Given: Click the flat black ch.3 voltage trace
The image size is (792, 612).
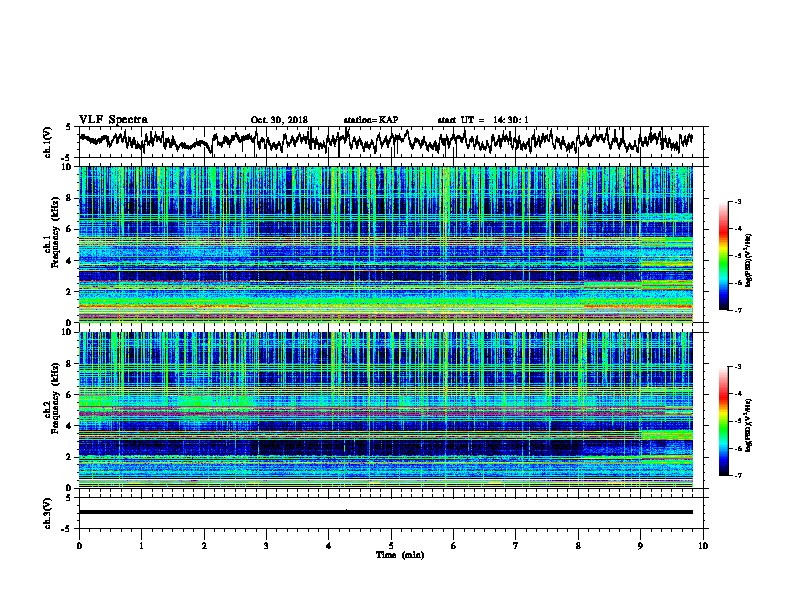Looking at the screenshot, I should tap(386, 512).
